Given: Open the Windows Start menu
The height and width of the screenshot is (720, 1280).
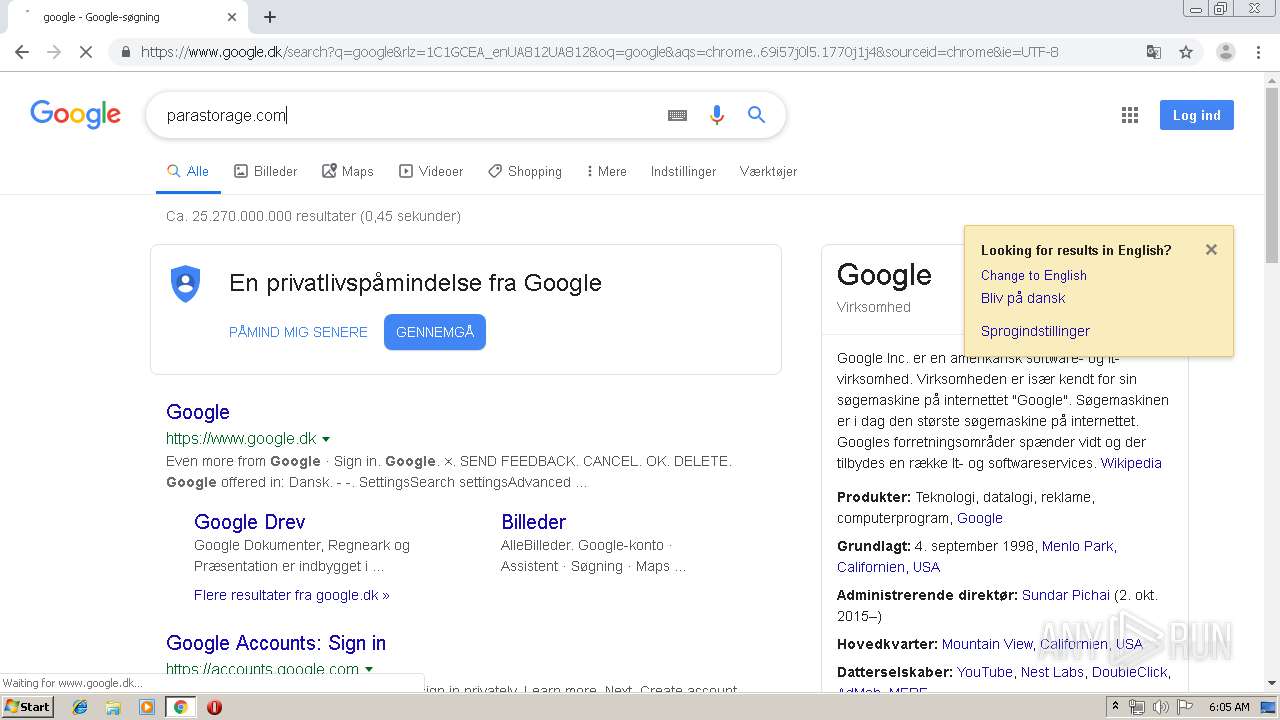Looking at the screenshot, I should (x=28, y=707).
